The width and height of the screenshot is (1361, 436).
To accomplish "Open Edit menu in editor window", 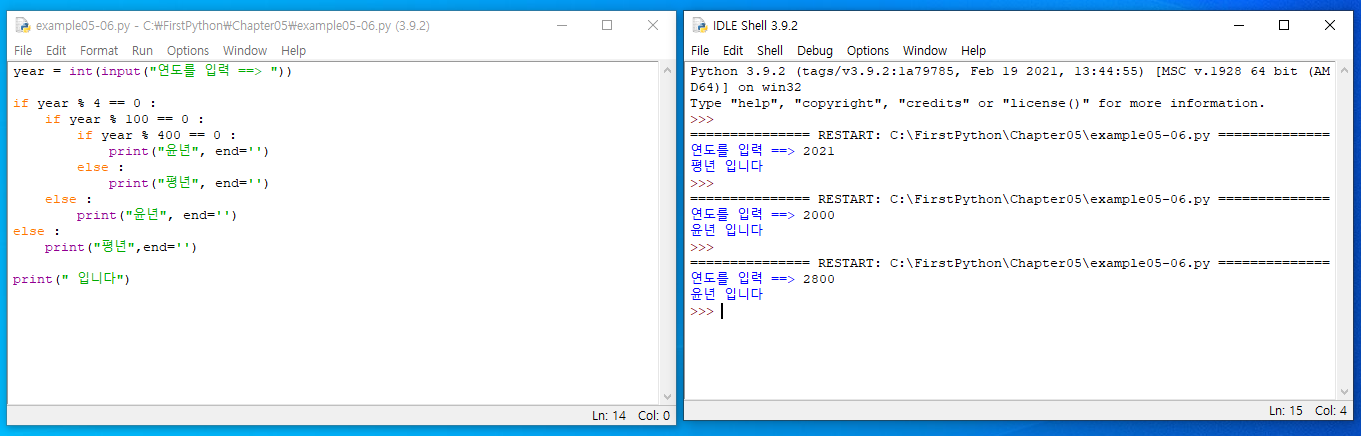I will (56, 51).
